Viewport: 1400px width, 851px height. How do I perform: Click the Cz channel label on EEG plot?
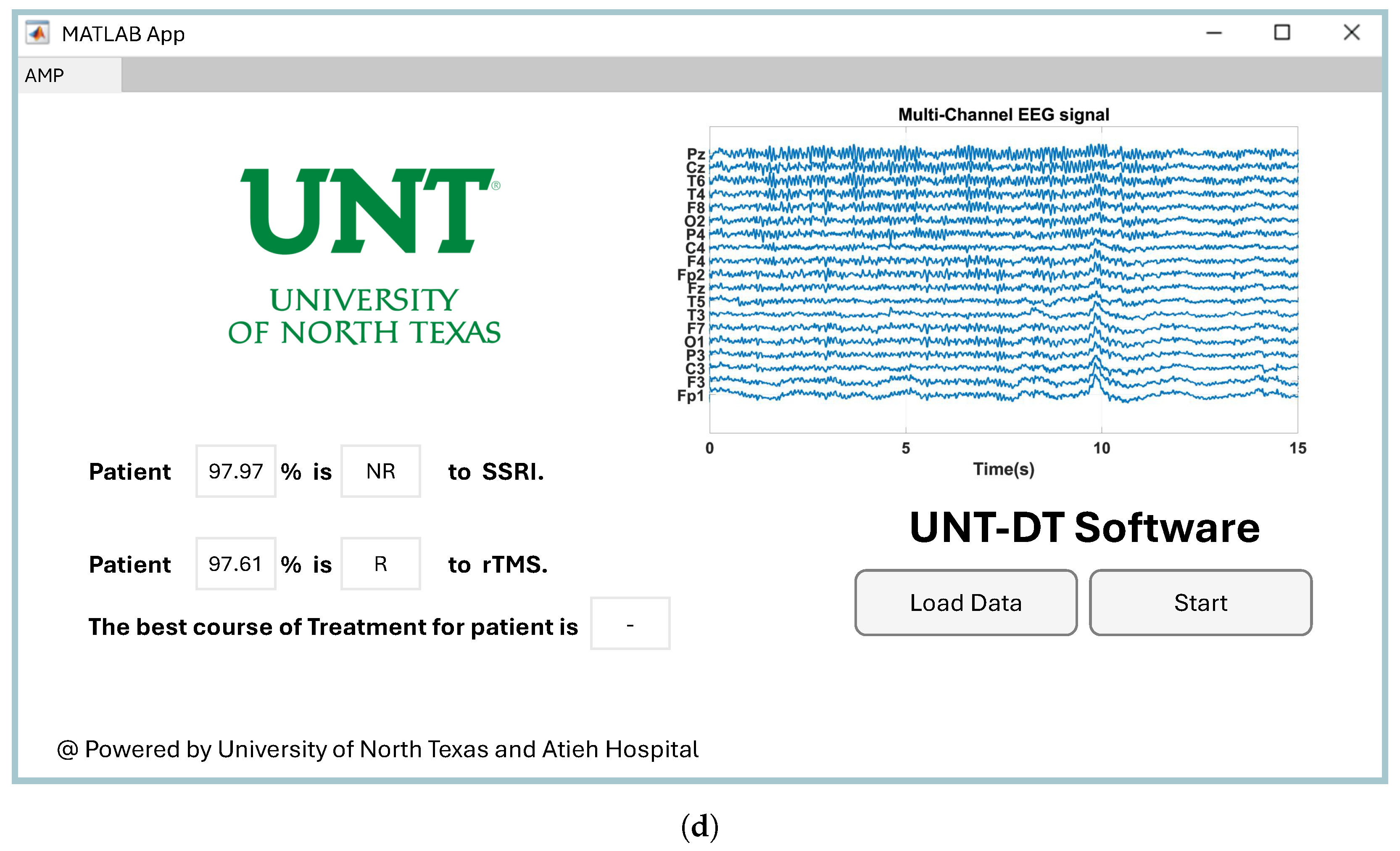click(696, 168)
